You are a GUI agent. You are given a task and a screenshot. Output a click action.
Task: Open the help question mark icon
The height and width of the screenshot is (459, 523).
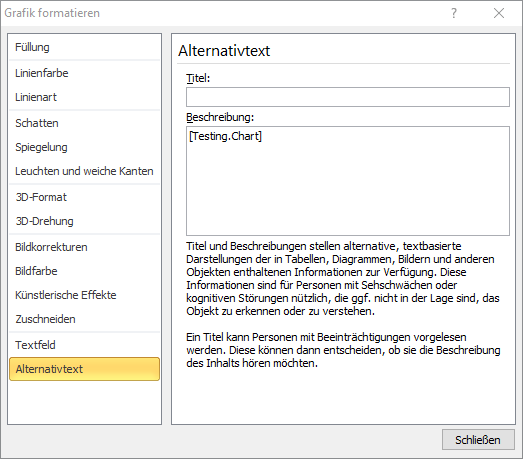coord(454,13)
